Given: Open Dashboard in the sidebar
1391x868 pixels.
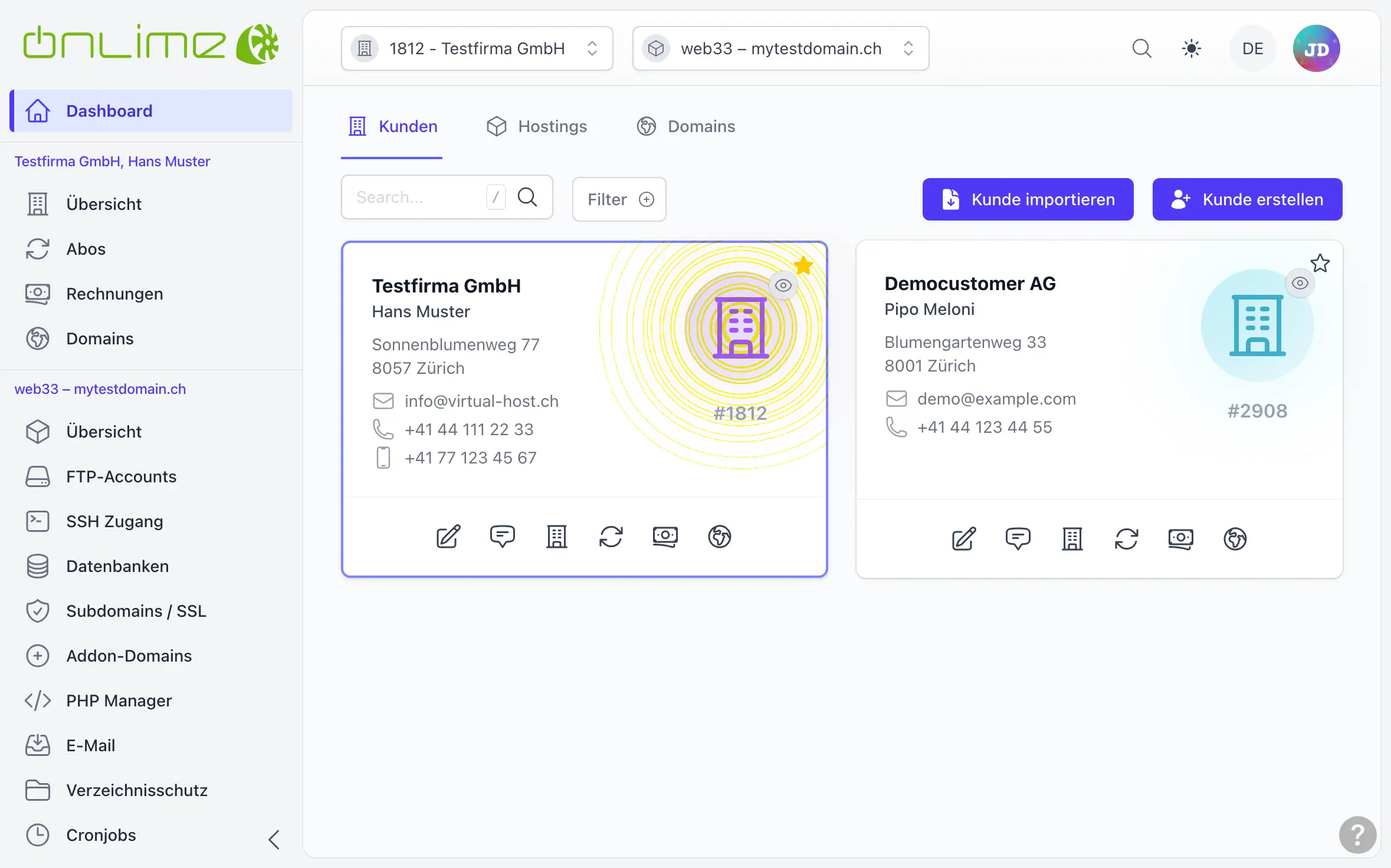Looking at the screenshot, I should (x=151, y=111).
